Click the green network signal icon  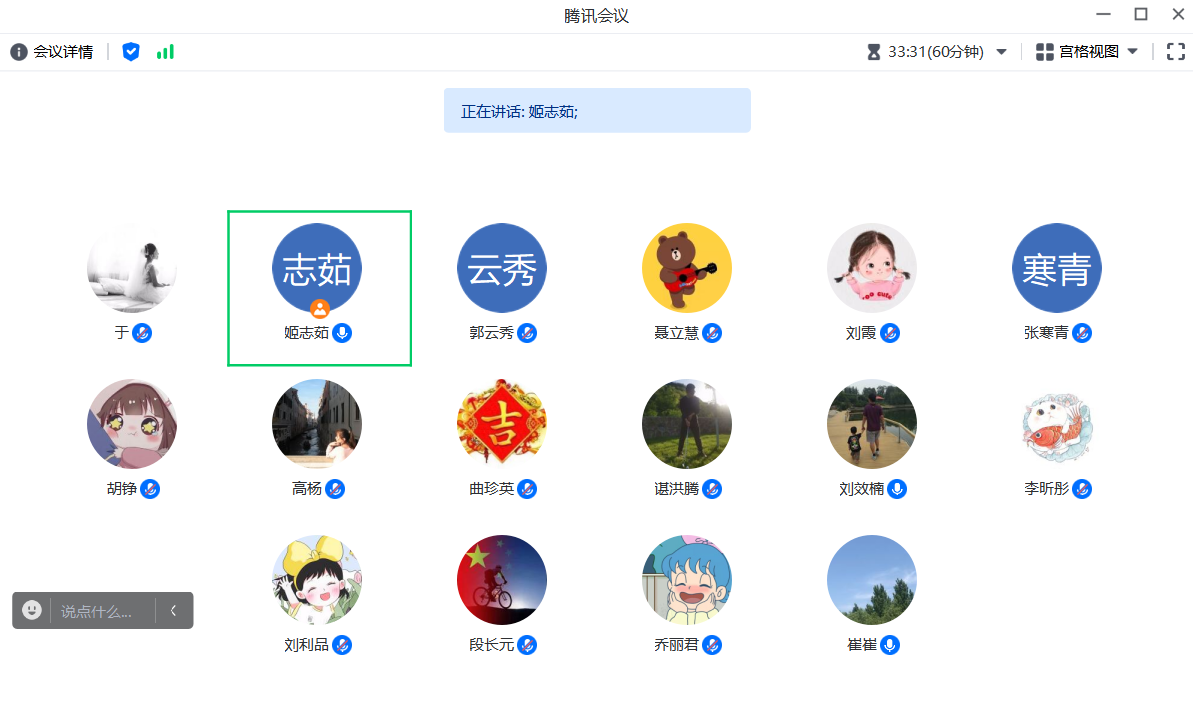click(x=165, y=52)
